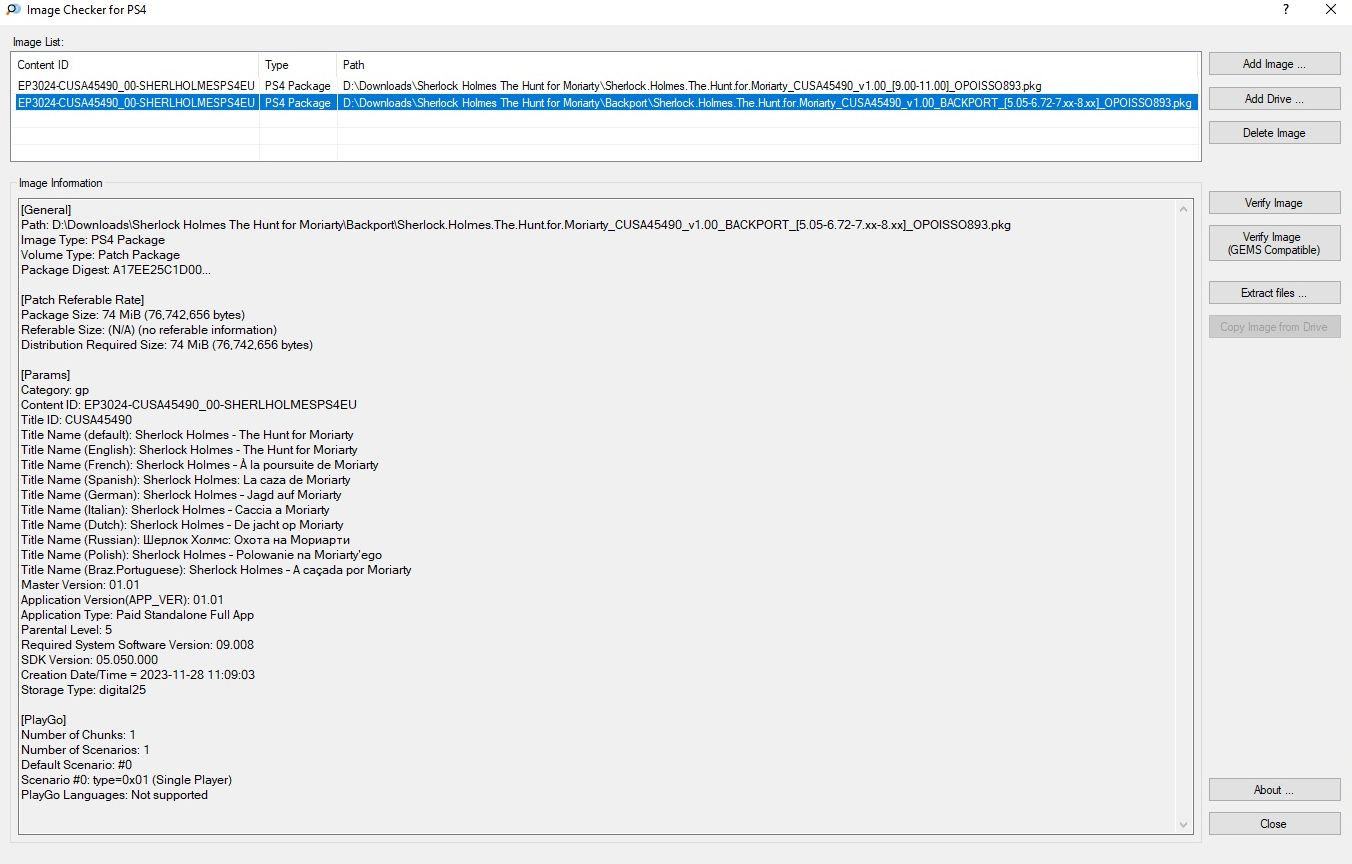Click the Title Name (Polish) line

(x=201, y=555)
